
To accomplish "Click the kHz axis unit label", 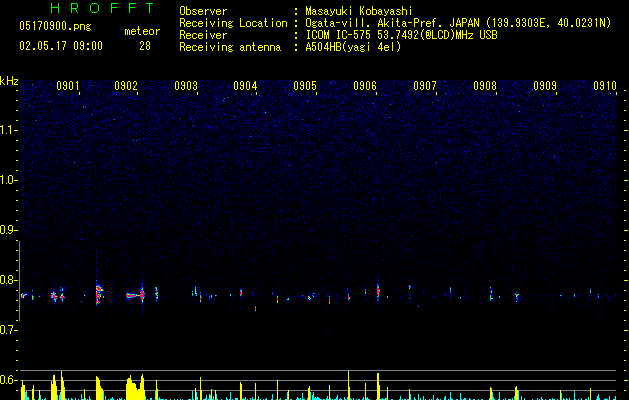I will [9, 81].
